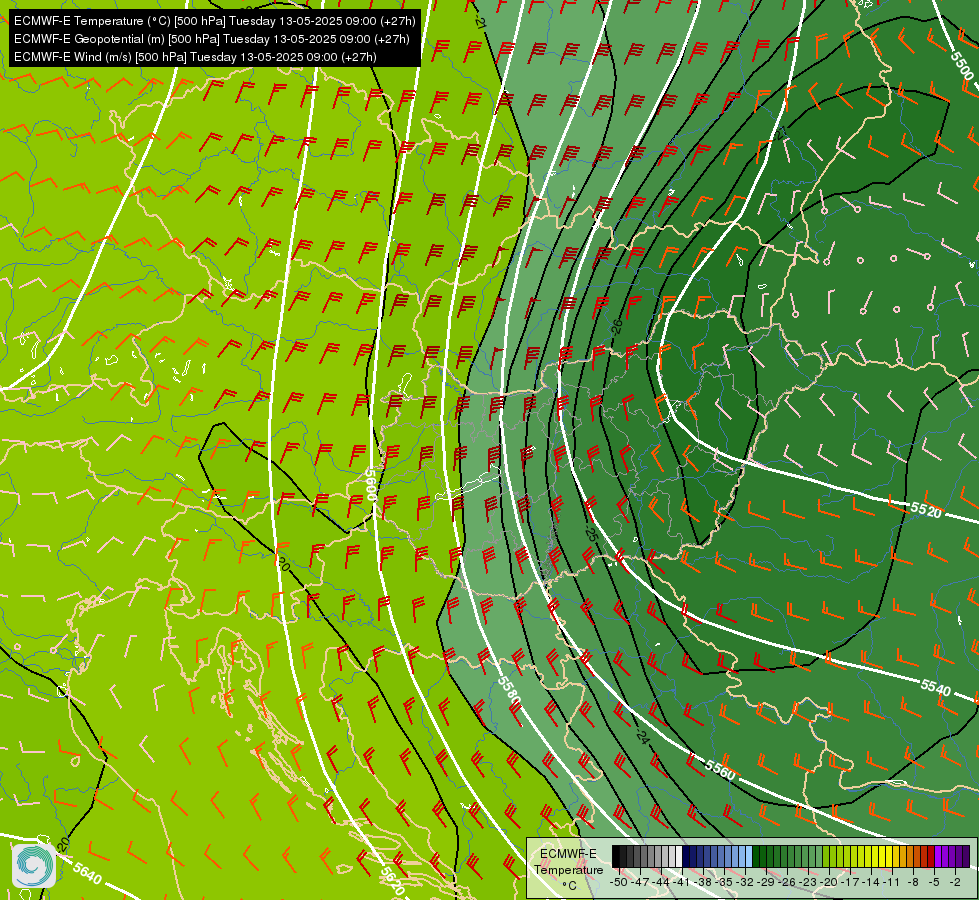Click the 5580 geopotential contour label
979x900 pixels.
509,692
